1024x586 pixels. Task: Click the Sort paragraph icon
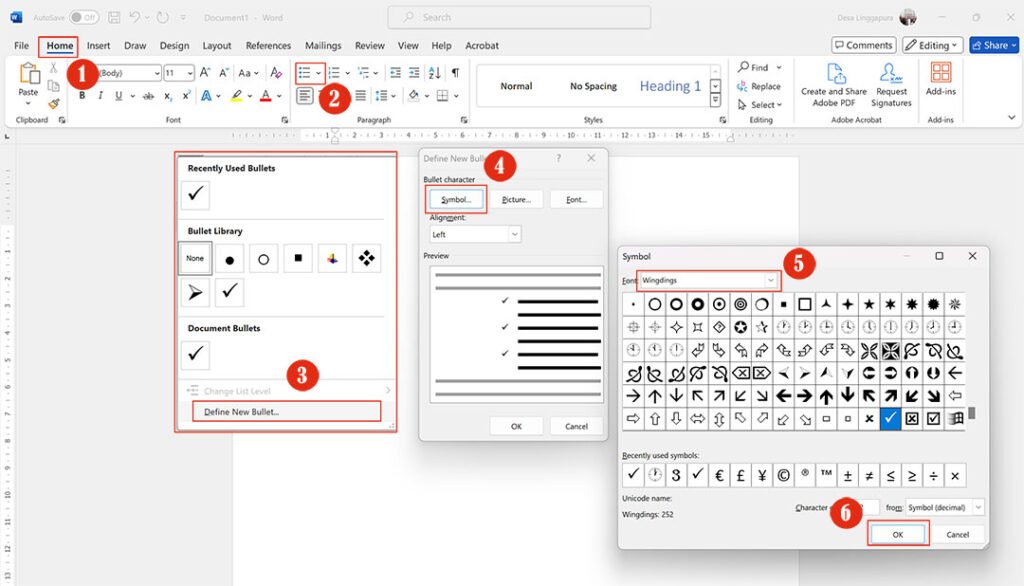click(435, 73)
